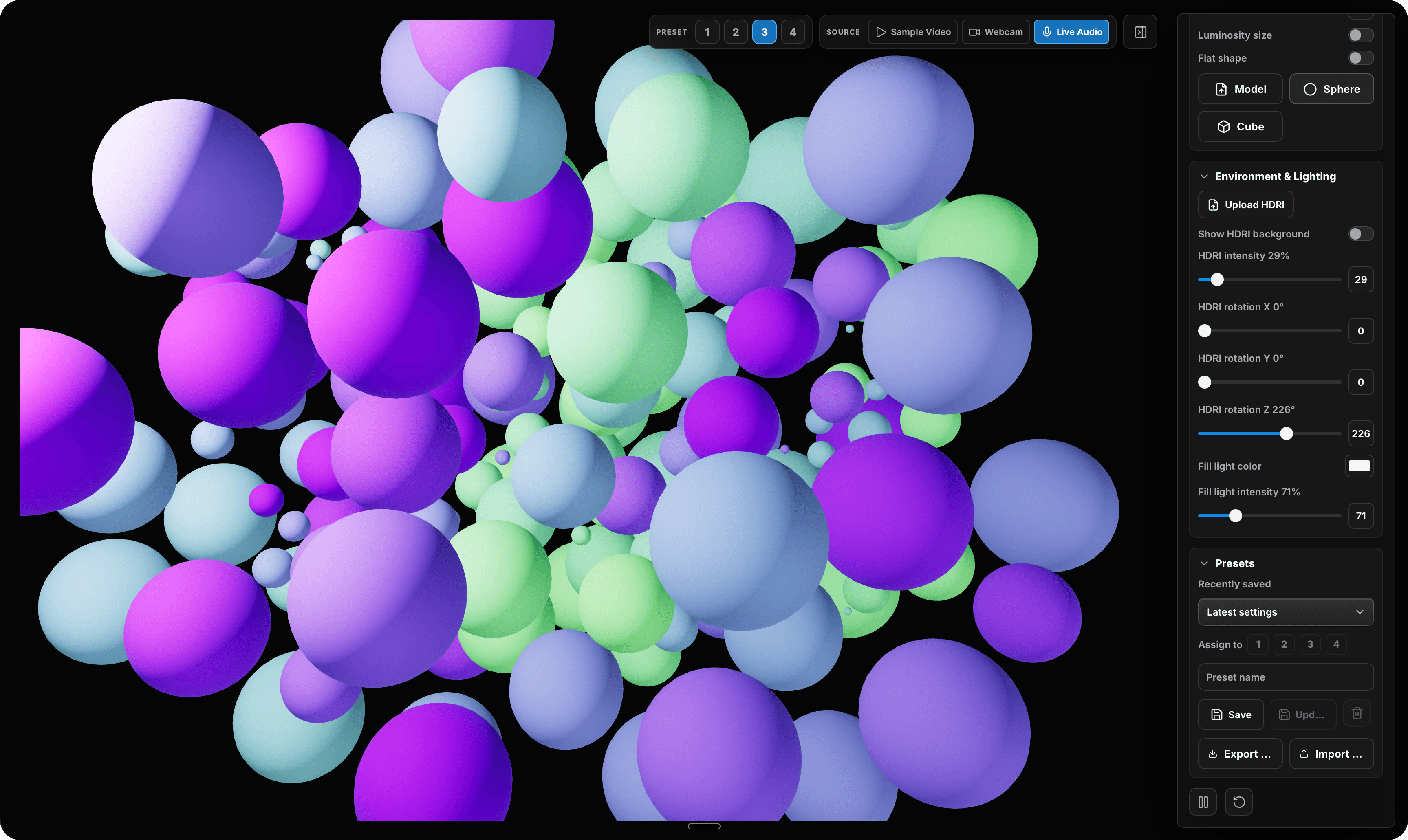Select the Sphere shape button
Viewport: 1408px width, 840px height.
(1331, 89)
